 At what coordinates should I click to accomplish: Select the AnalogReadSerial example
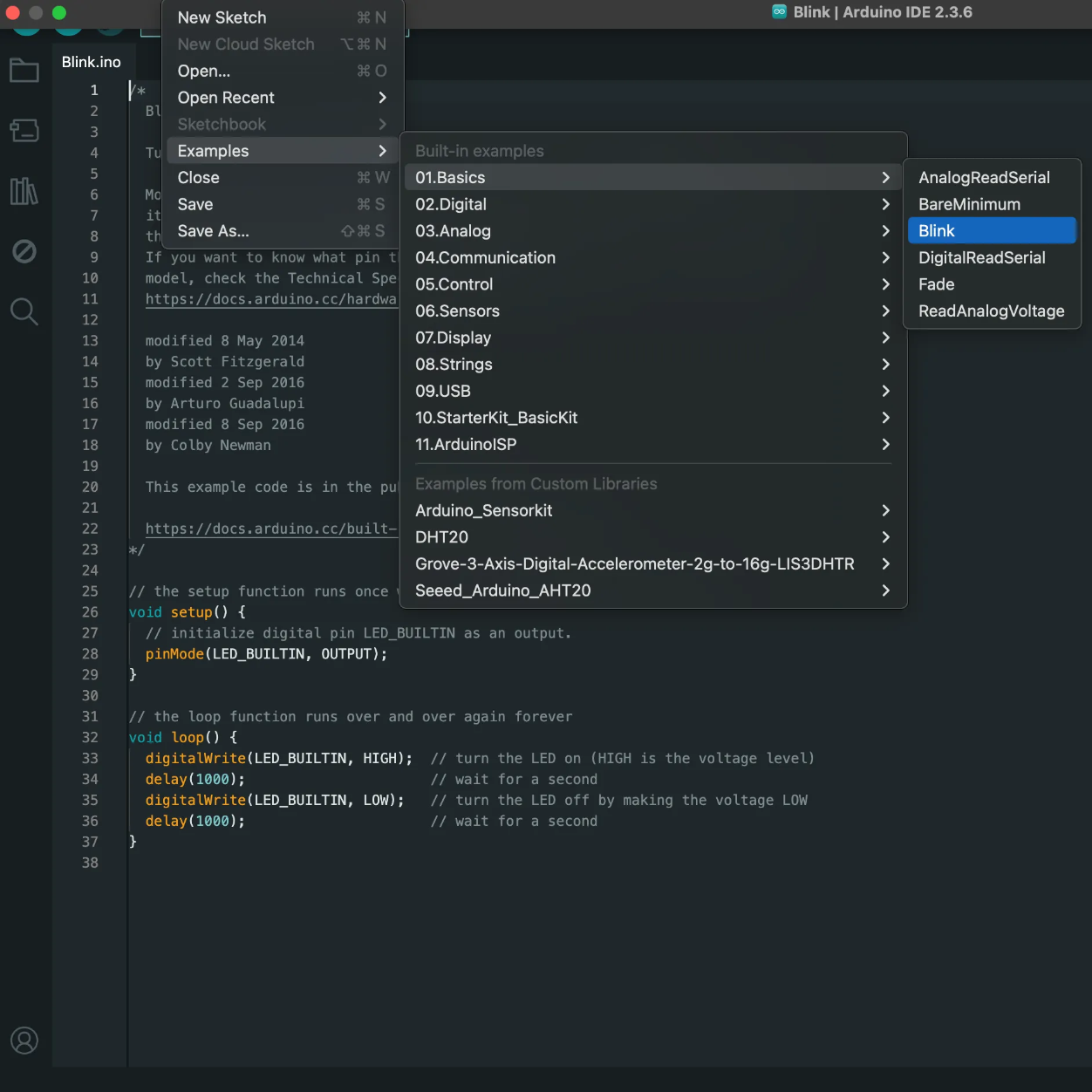tap(984, 177)
